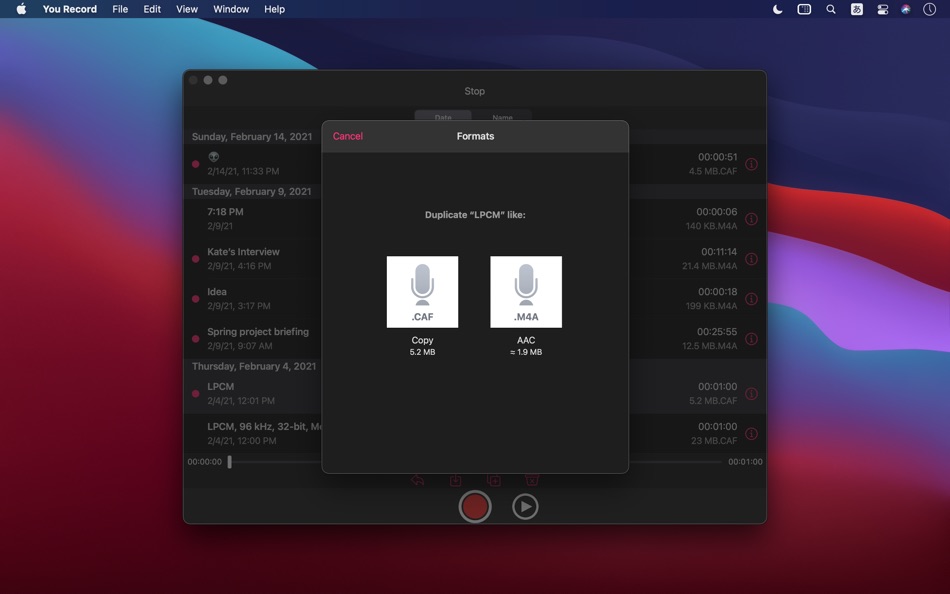Open the File menu
The height and width of the screenshot is (594, 950).
coord(120,9)
